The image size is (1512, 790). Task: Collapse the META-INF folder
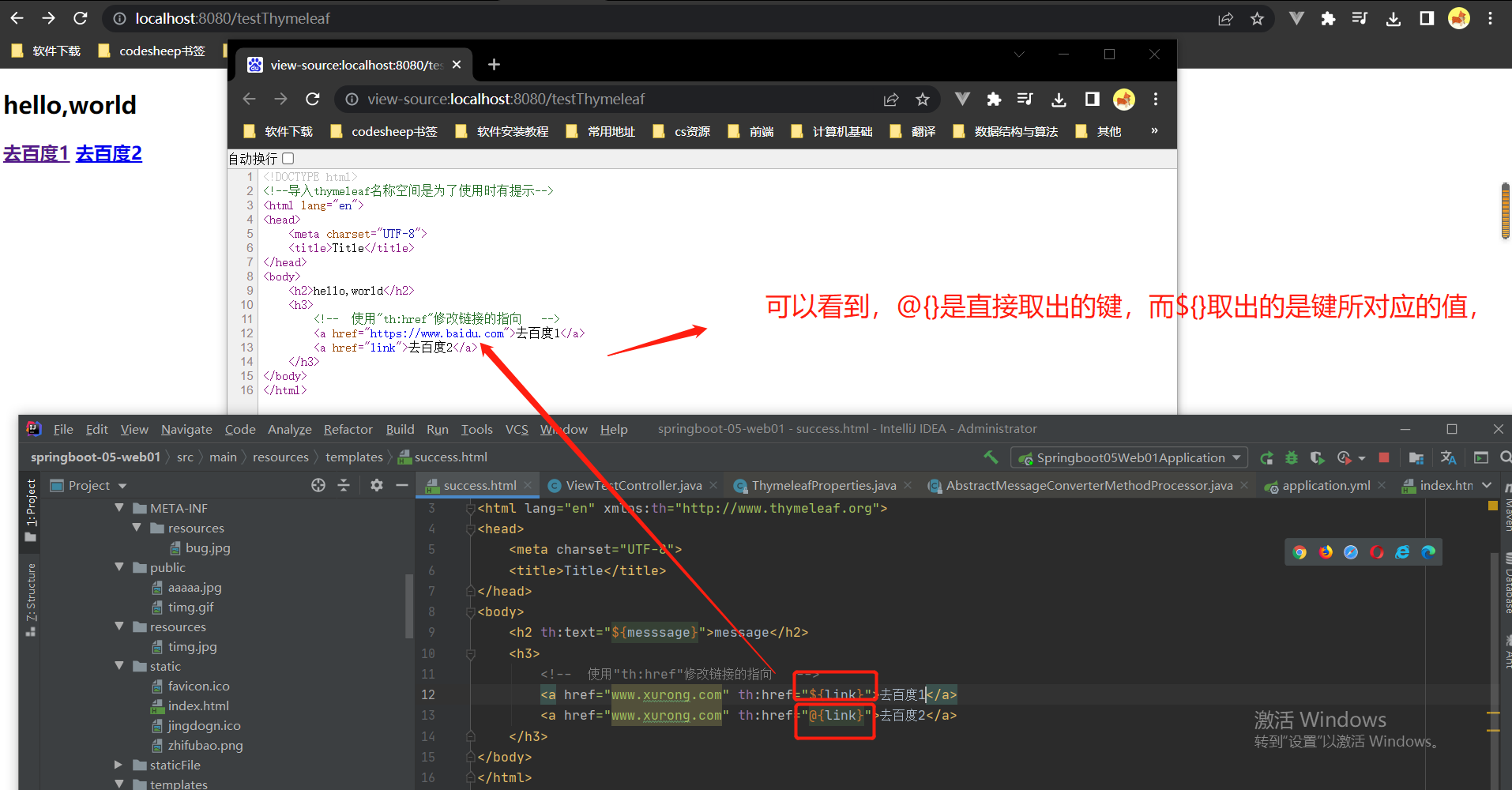(x=119, y=508)
